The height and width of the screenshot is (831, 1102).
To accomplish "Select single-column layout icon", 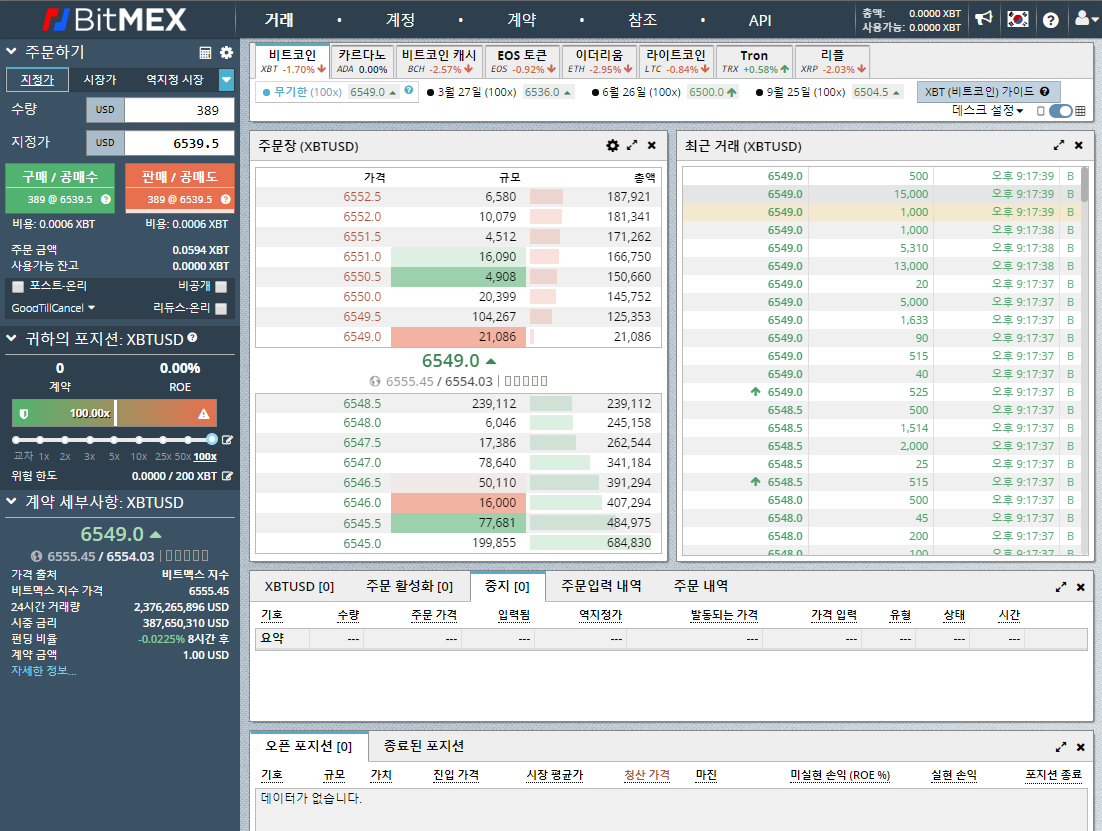I will pyautogui.click(x=1041, y=111).
